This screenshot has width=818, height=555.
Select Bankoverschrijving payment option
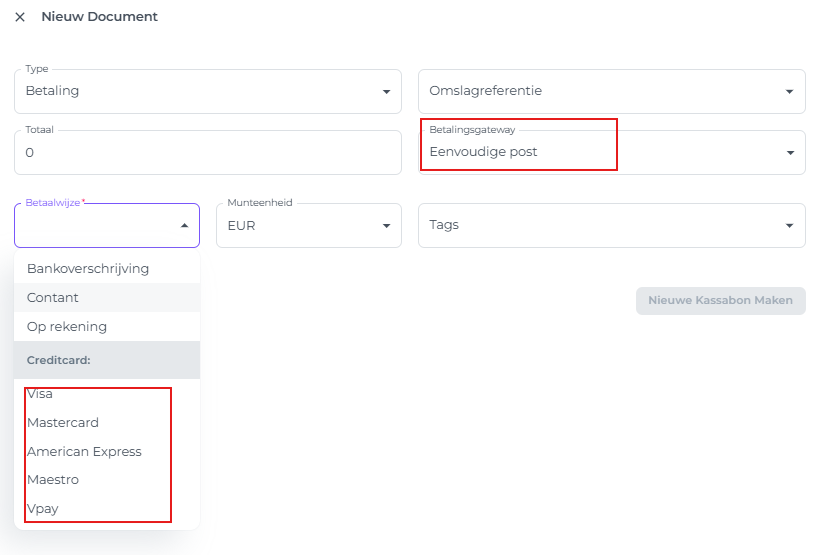click(88, 269)
